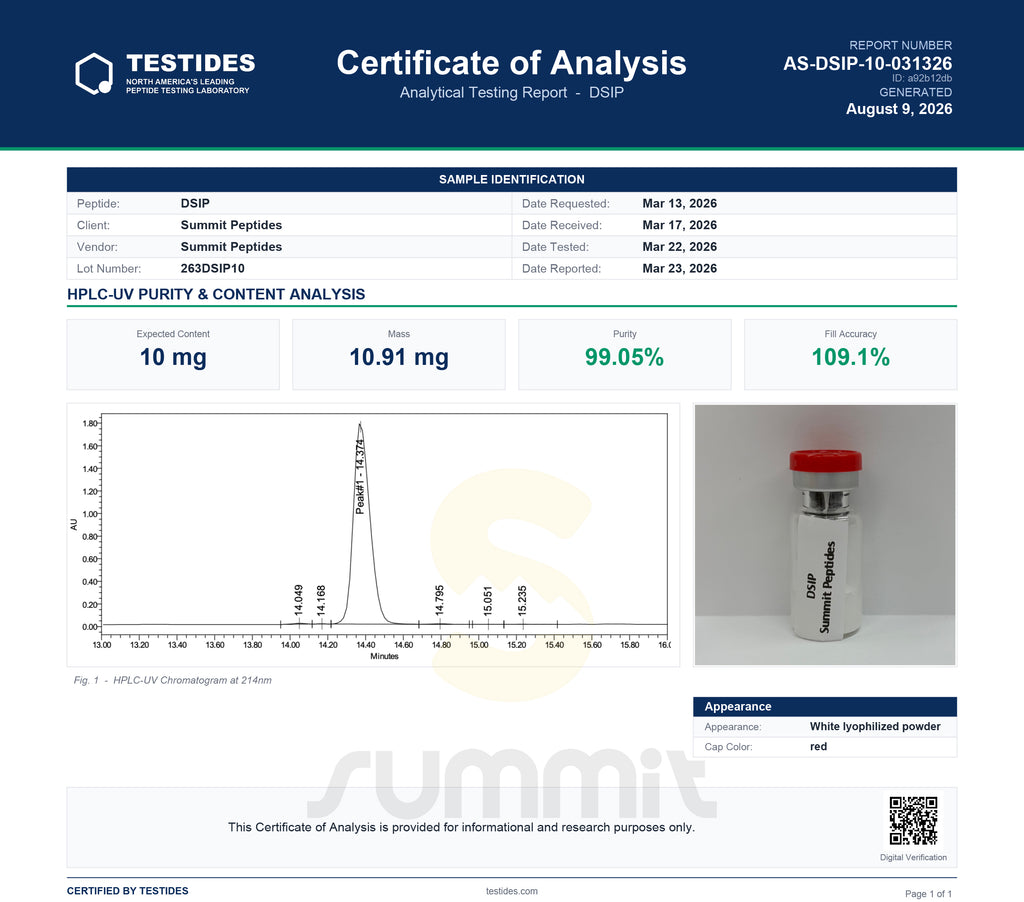Click the Page 1 of 1 indicator
This screenshot has width=1024, height=902.
tap(928, 894)
